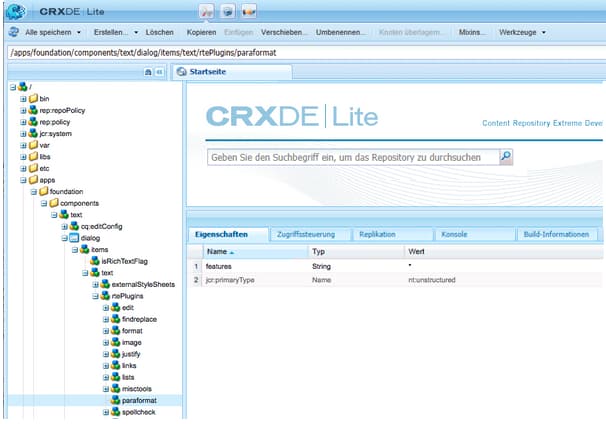Expand the rep:repoPolicy node
Viewport: 606px width, 424px height.
23,110
